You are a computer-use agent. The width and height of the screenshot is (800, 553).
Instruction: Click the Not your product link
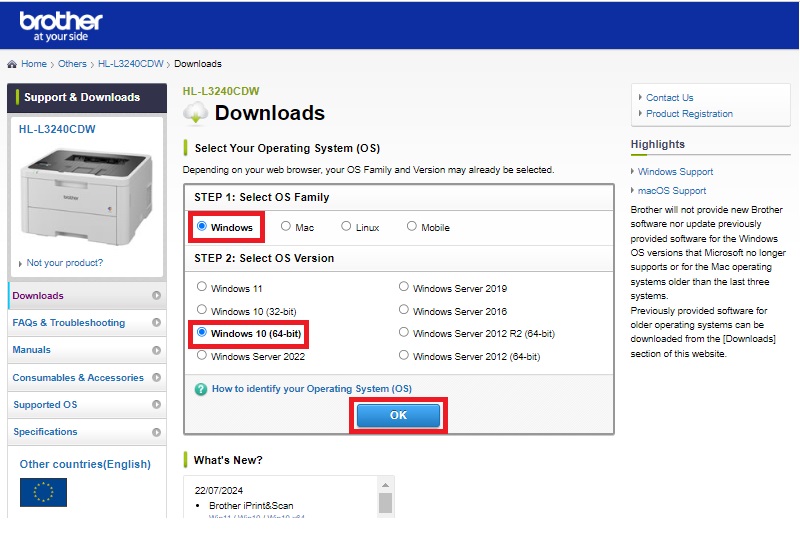[x=64, y=263]
